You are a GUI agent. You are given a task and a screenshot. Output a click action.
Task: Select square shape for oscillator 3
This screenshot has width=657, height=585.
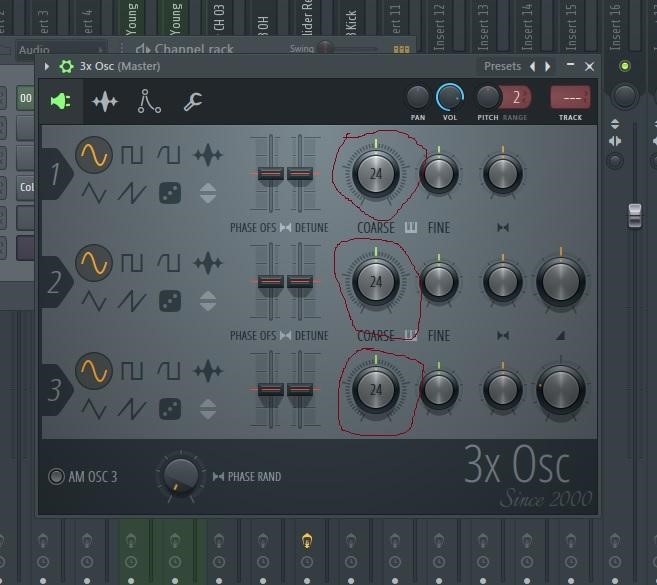point(132,371)
